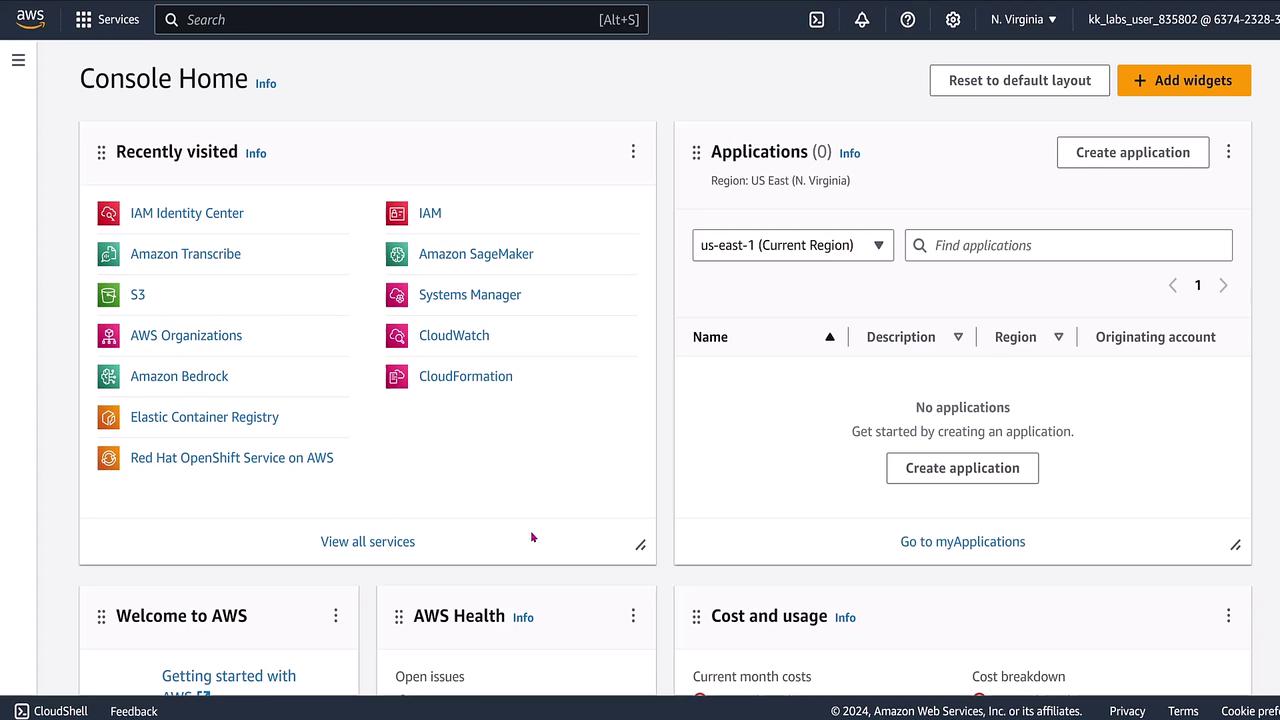This screenshot has width=1280, height=720.
Task: Click the Add widgets button
Action: click(x=1184, y=81)
